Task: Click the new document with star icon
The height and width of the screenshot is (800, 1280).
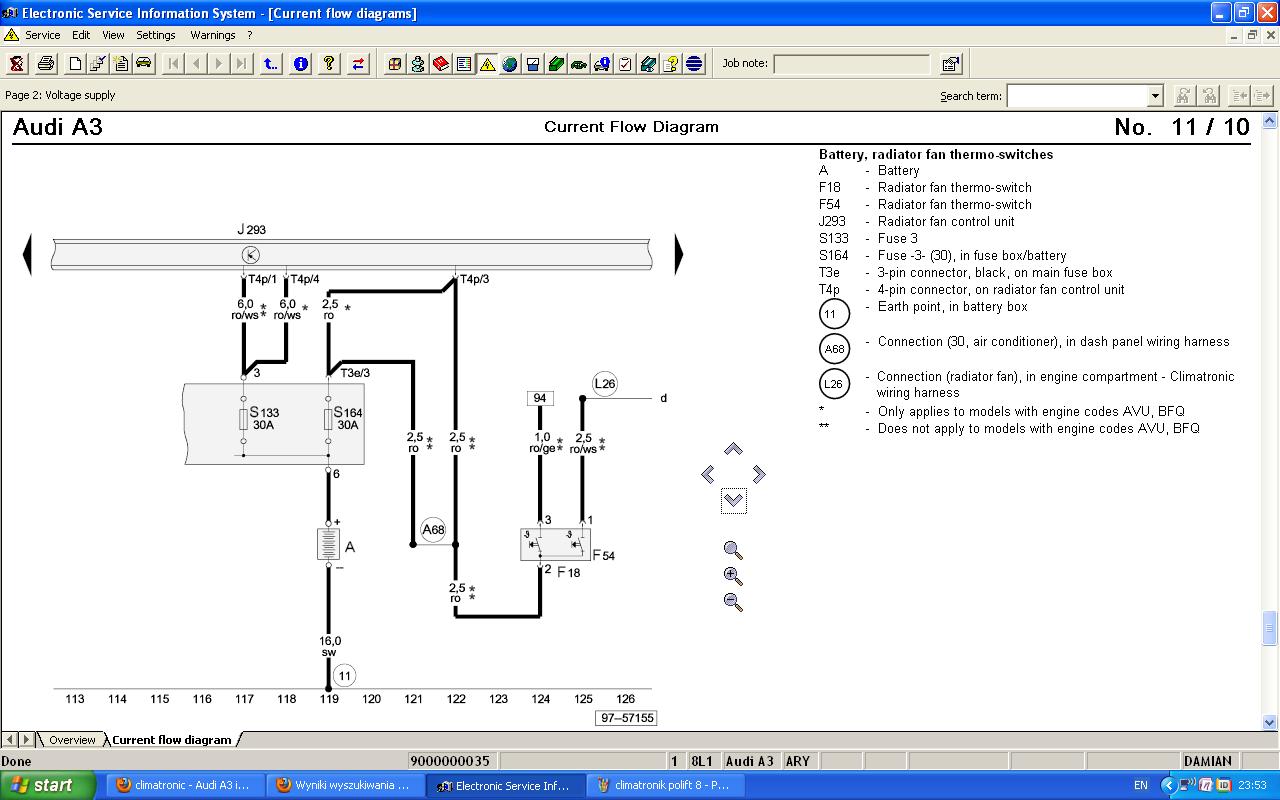Action: tap(121, 64)
